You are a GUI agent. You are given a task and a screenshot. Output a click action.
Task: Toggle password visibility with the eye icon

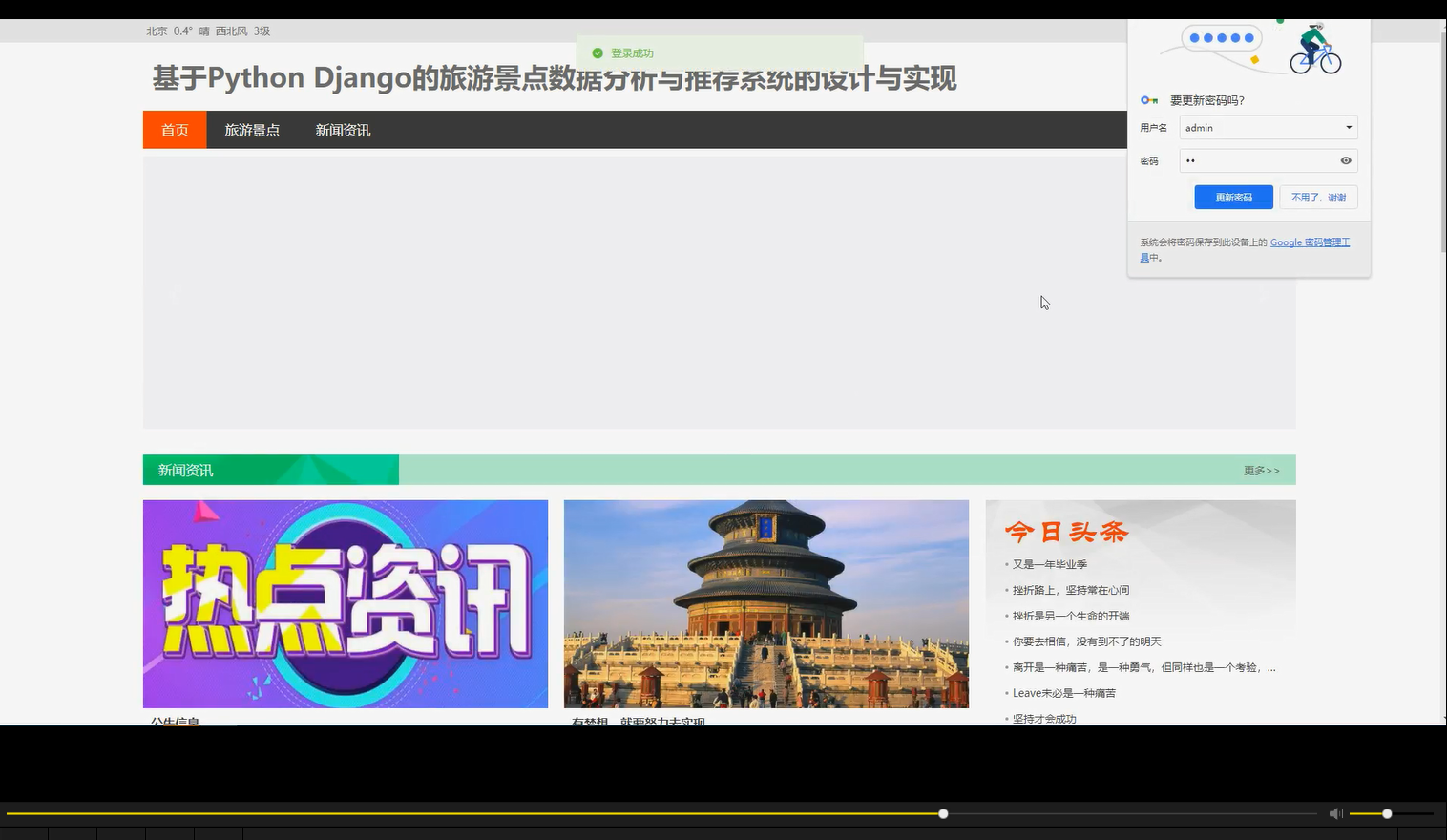(1346, 160)
